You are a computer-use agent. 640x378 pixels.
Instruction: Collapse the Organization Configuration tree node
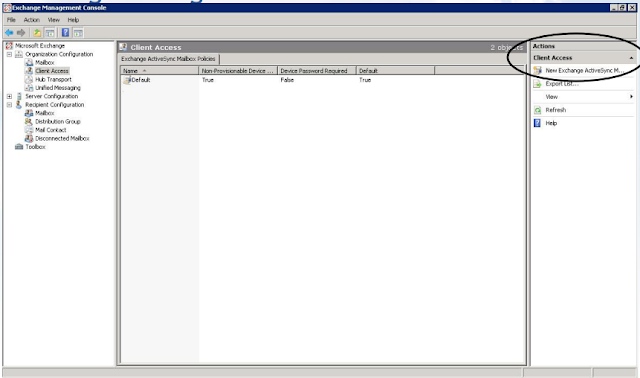pyautogui.click(x=9, y=54)
